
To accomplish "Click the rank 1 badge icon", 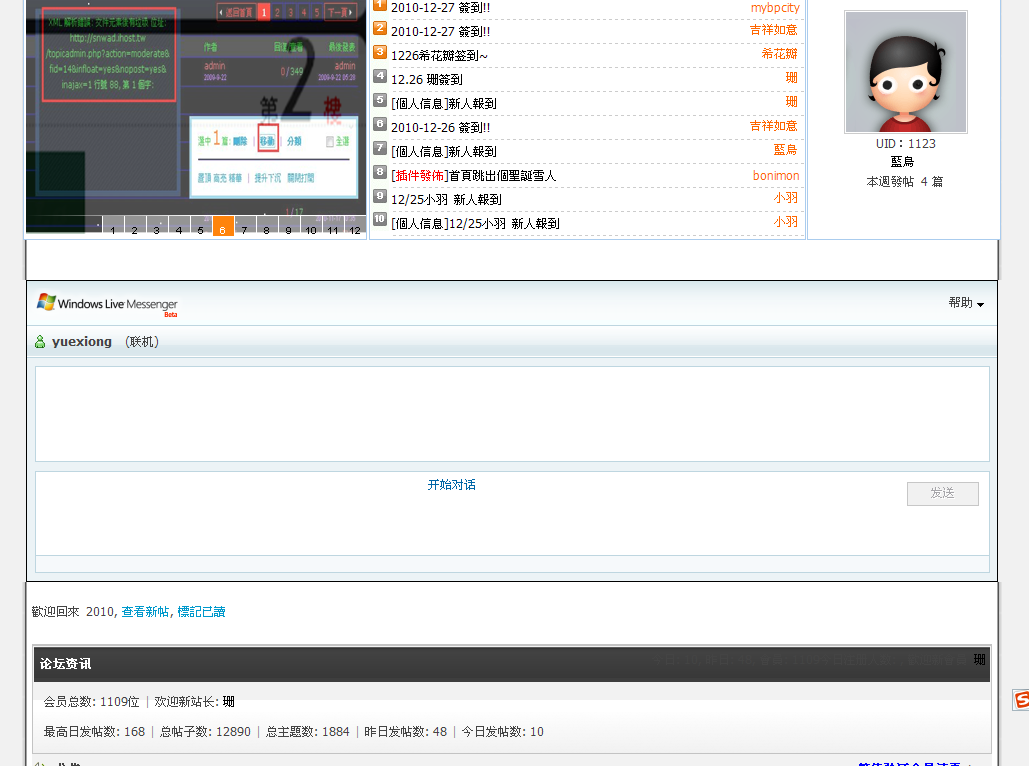I will [380, 5].
